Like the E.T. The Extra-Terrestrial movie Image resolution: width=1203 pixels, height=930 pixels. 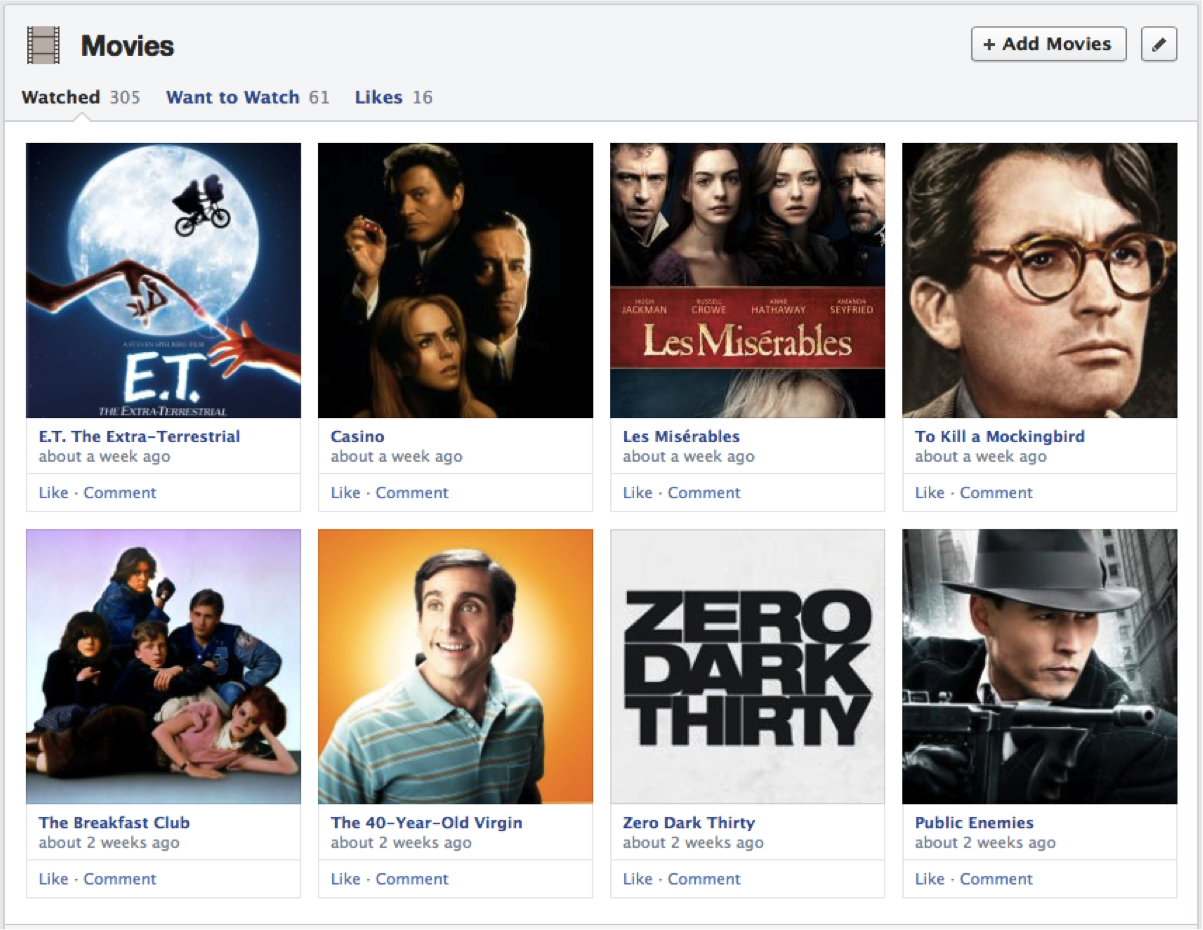(53, 492)
